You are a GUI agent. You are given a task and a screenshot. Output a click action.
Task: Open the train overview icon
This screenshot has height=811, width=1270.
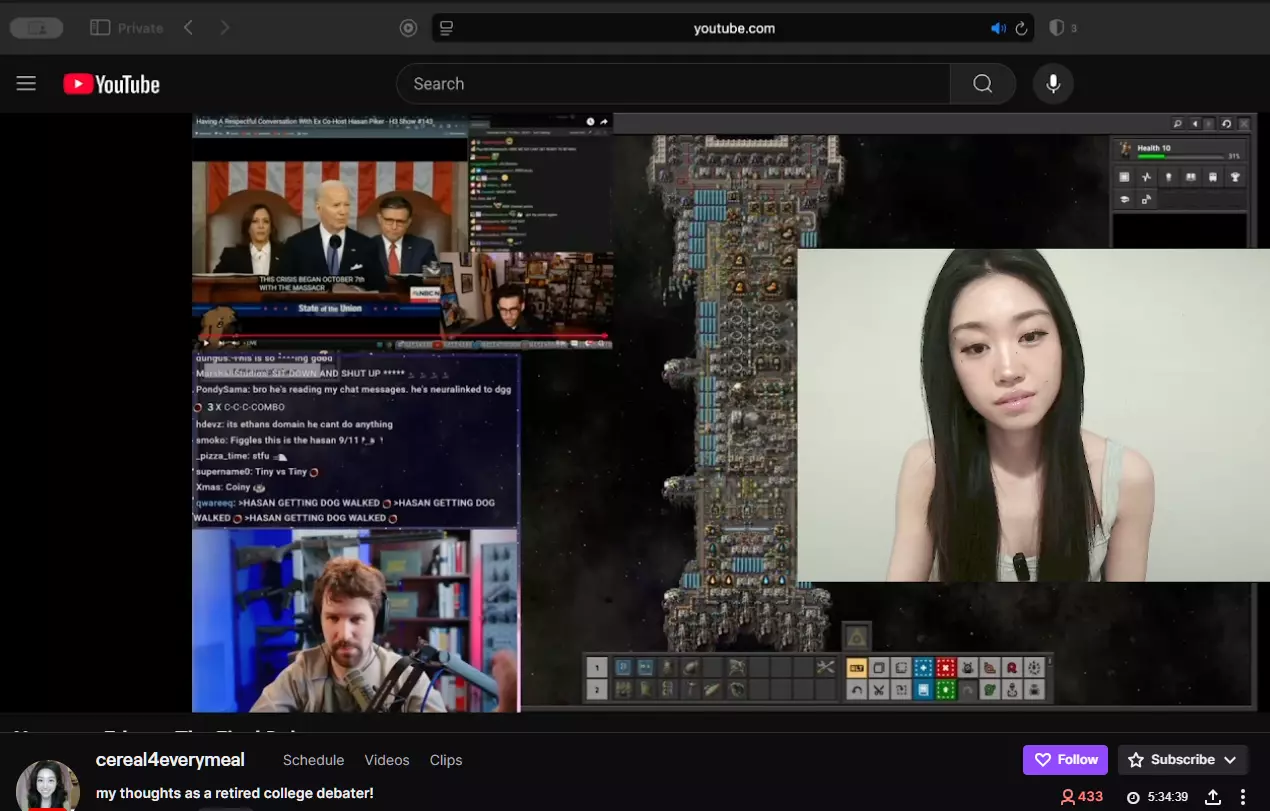(x=1213, y=177)
